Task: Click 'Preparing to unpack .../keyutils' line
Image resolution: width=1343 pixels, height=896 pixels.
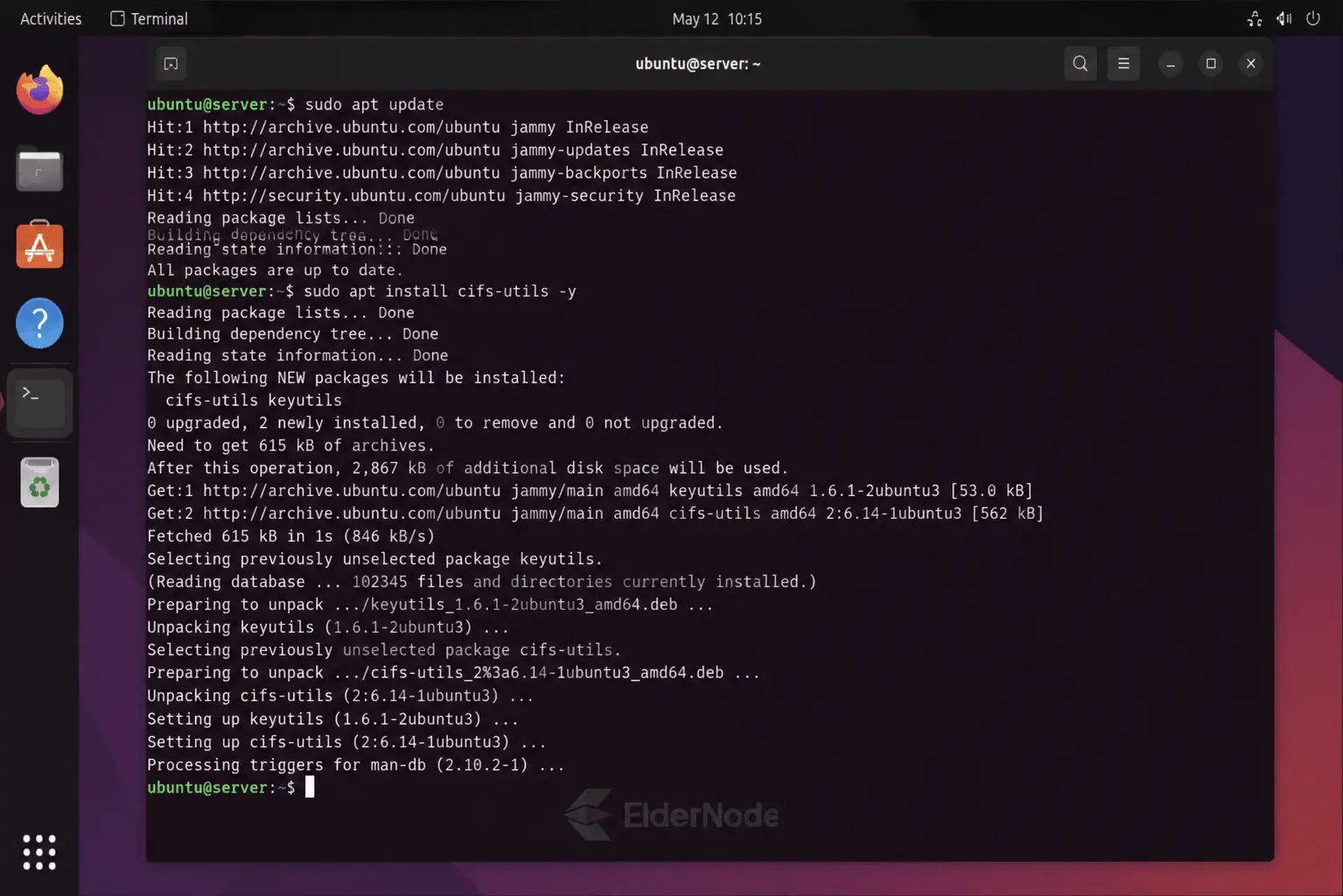Action: 430,604
